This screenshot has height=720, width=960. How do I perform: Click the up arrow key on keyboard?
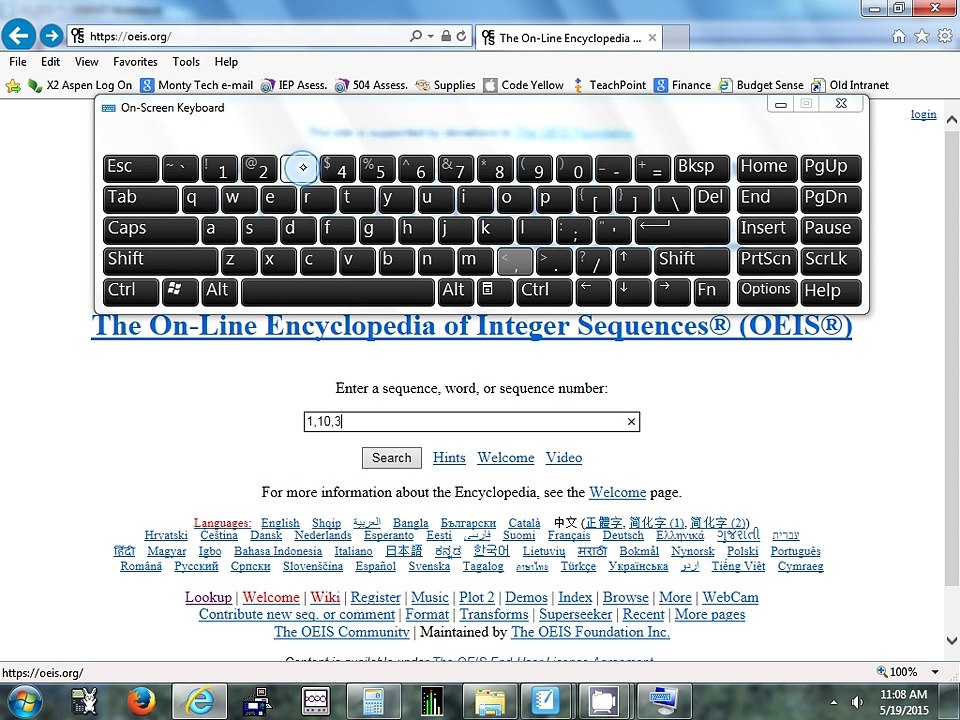point(632,261)
